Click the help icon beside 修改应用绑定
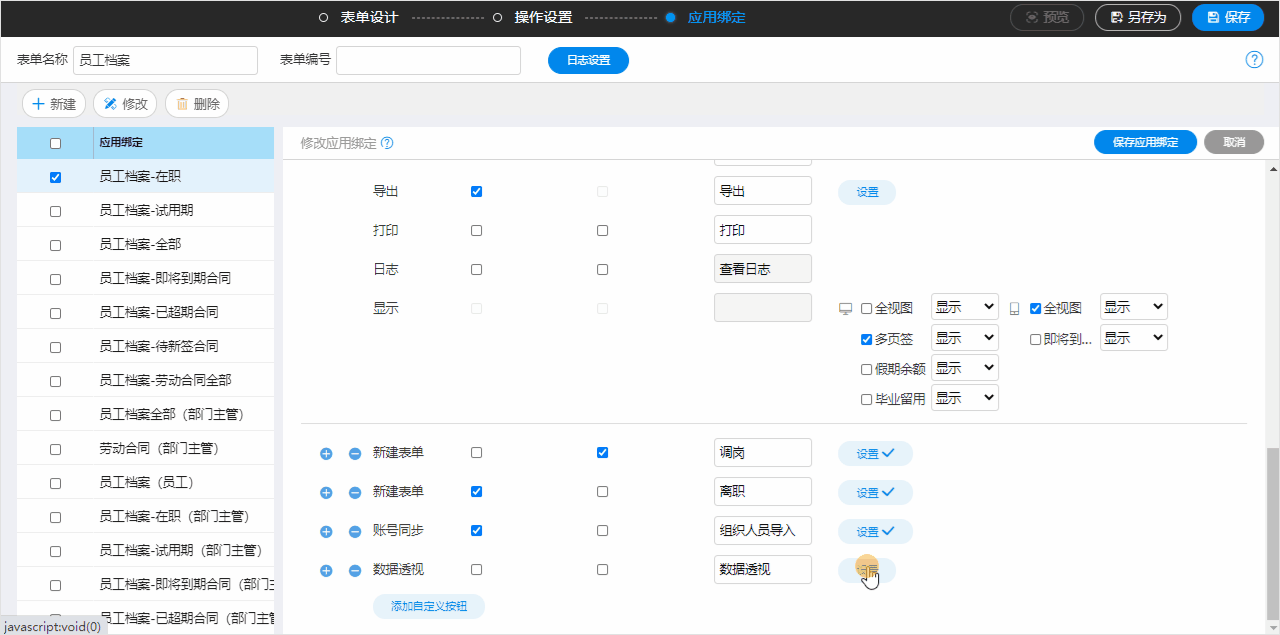 click(x=387, y=143)
